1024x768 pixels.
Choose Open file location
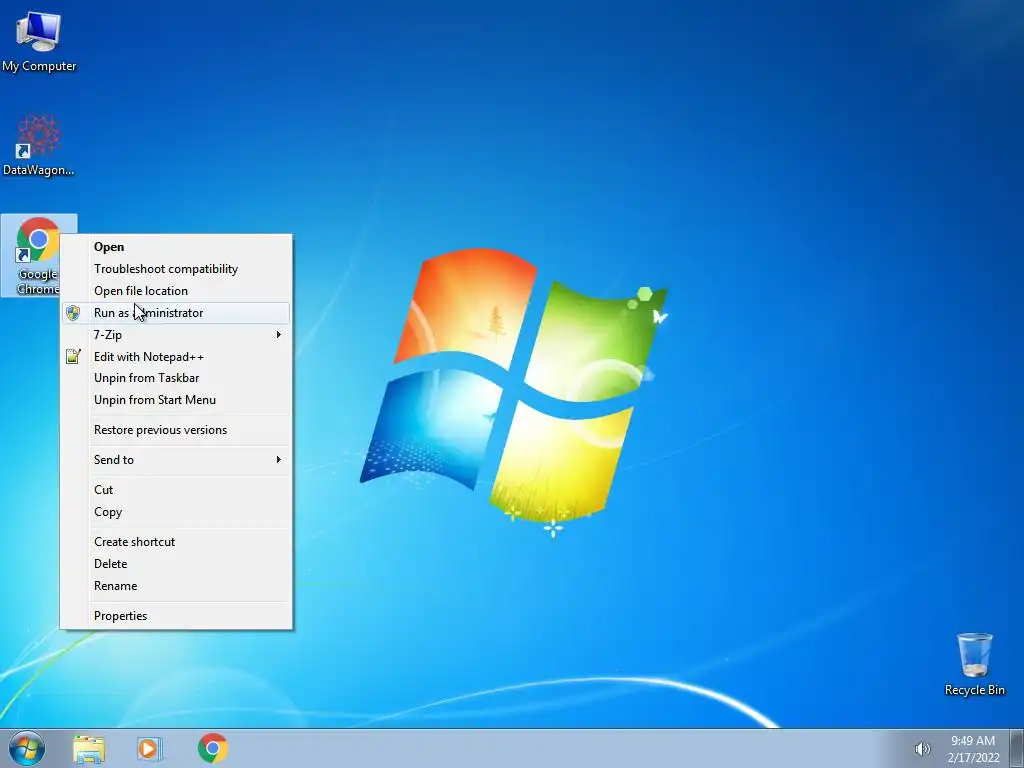(176, 291)
